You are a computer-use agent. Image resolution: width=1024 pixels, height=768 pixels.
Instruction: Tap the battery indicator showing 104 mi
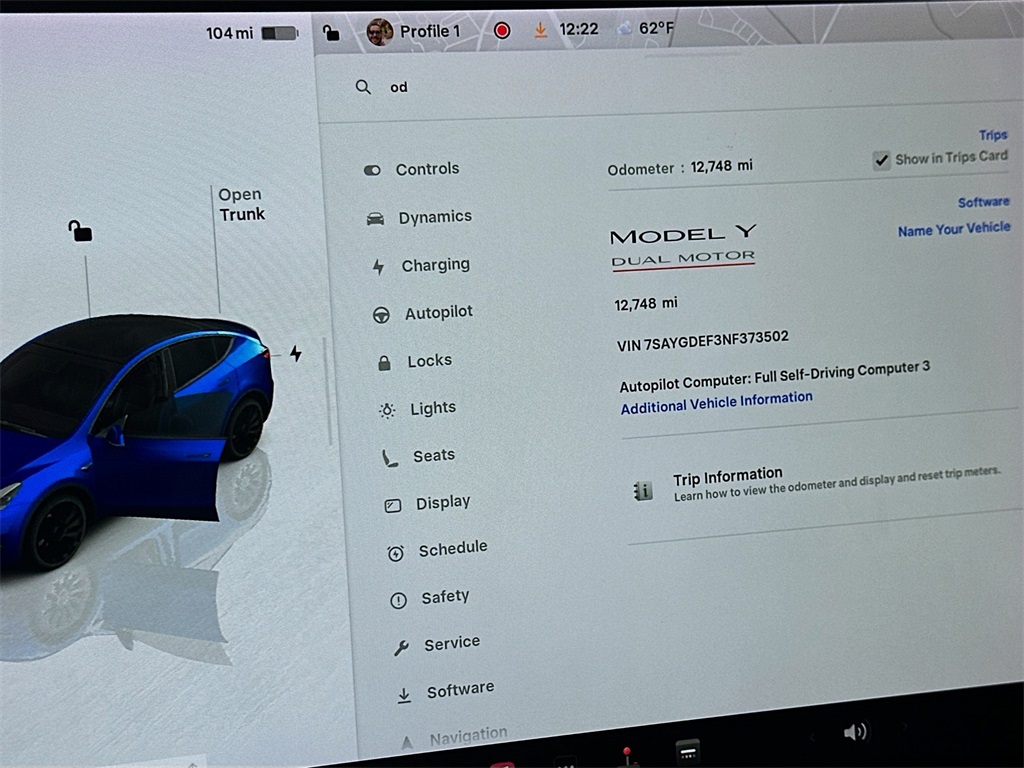click(x=281, y=31)
